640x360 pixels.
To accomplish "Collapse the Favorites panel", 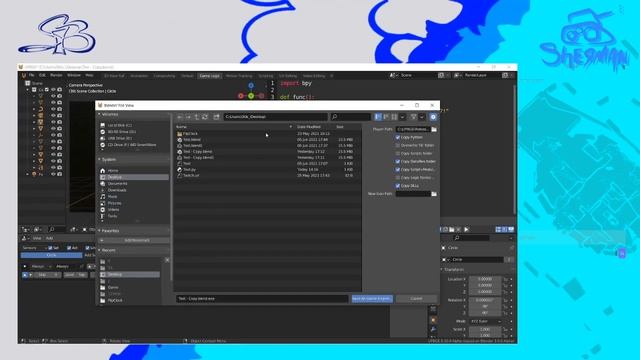I will [x=99, y=231].
